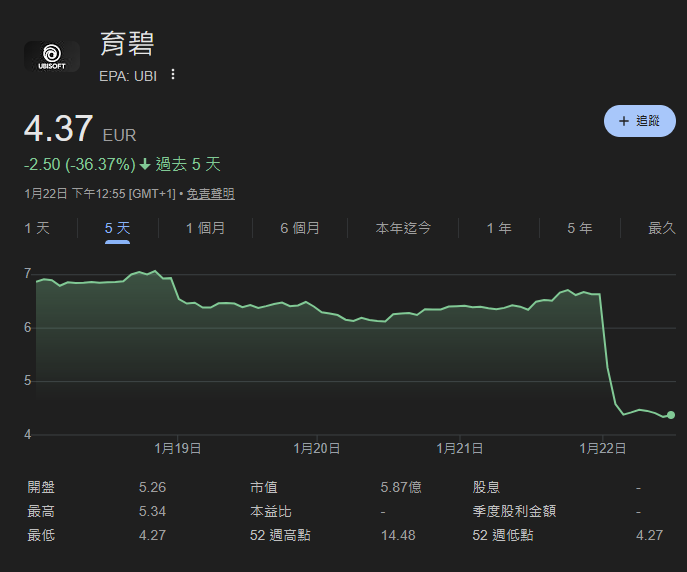This screenshot has width=687, height=572.
Task: Select the 本年迄今 year-to-date tab
Action: point(403,228)
